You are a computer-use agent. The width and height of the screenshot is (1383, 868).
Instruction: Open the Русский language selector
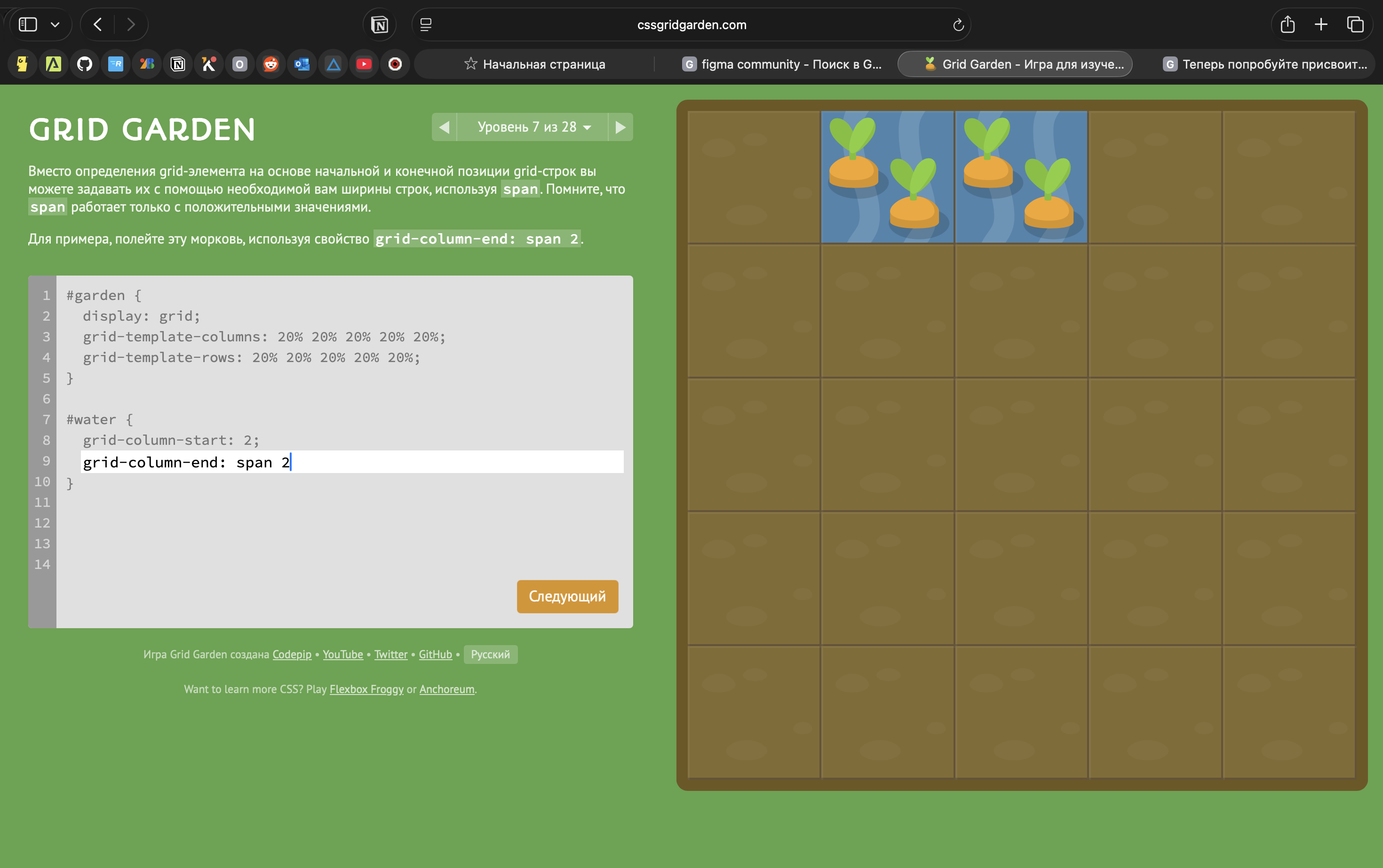(490, 655)
